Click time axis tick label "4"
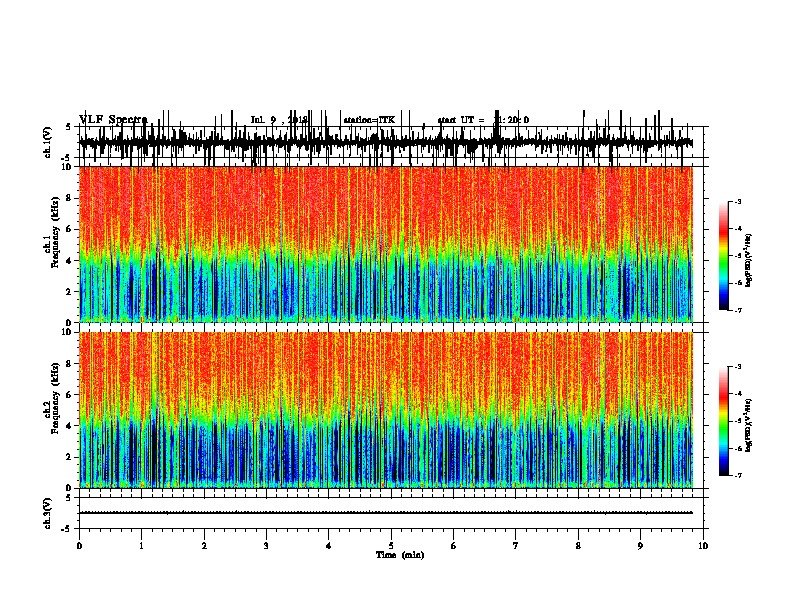Image resolution: width=792 pixels, height=612 pixels. [329, 546]
